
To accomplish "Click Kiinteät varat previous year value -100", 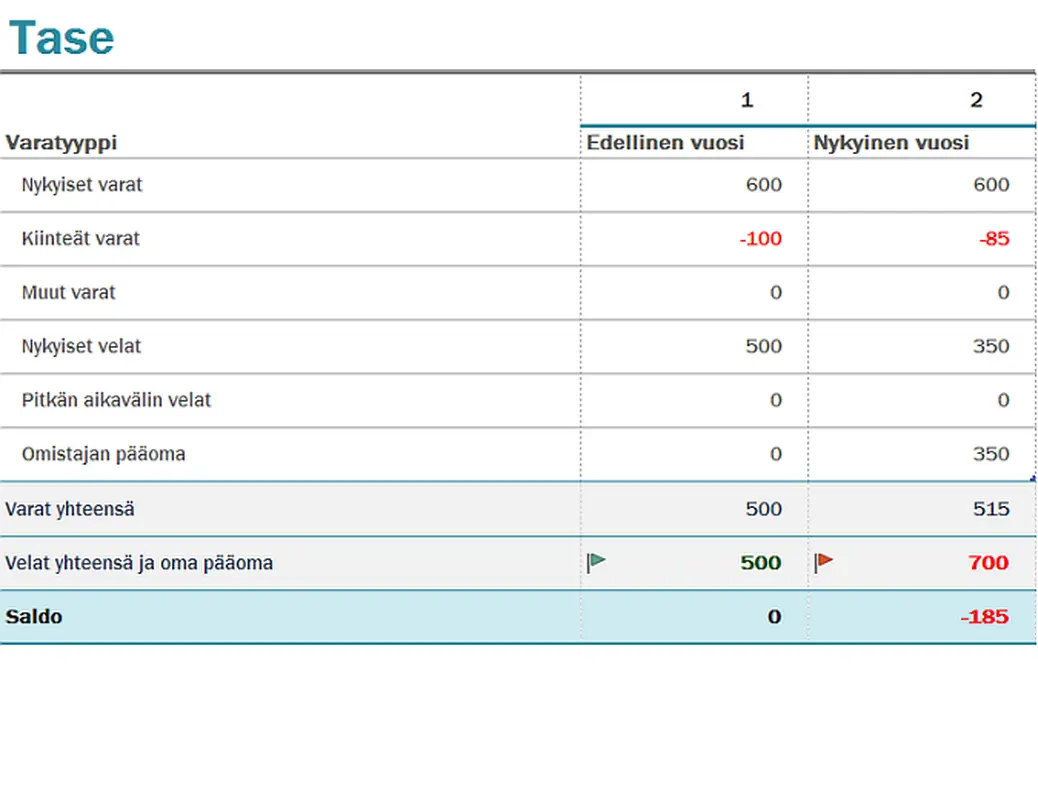I will click(x=761, y=239).
